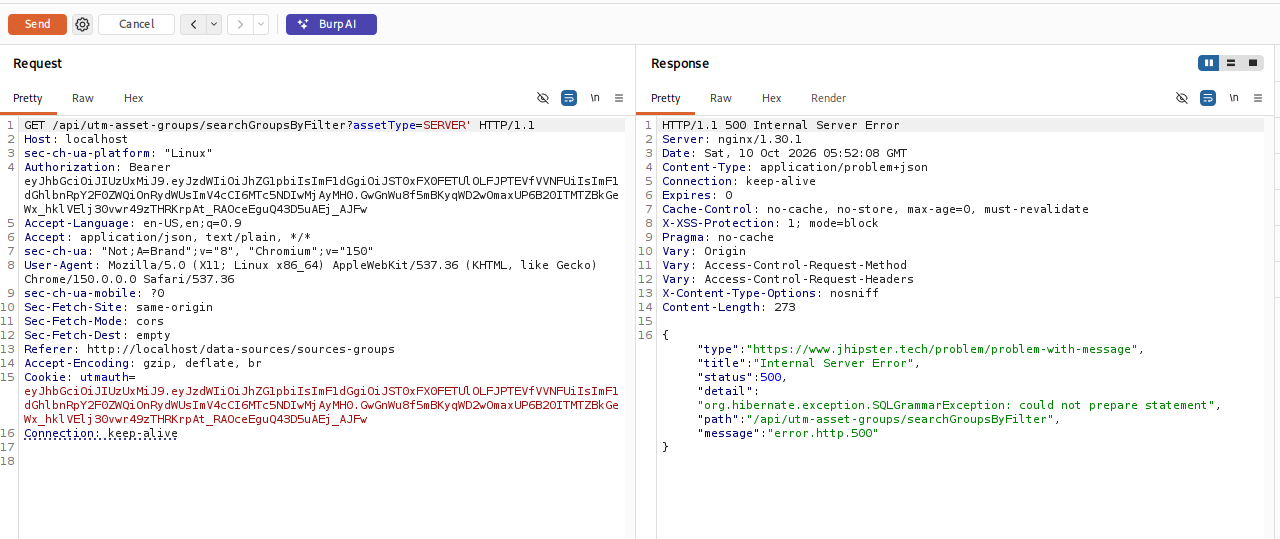Toggle \n newline display in Response panel
The height and width of the screenshot is (539, 1280).
pos(1234,98)
